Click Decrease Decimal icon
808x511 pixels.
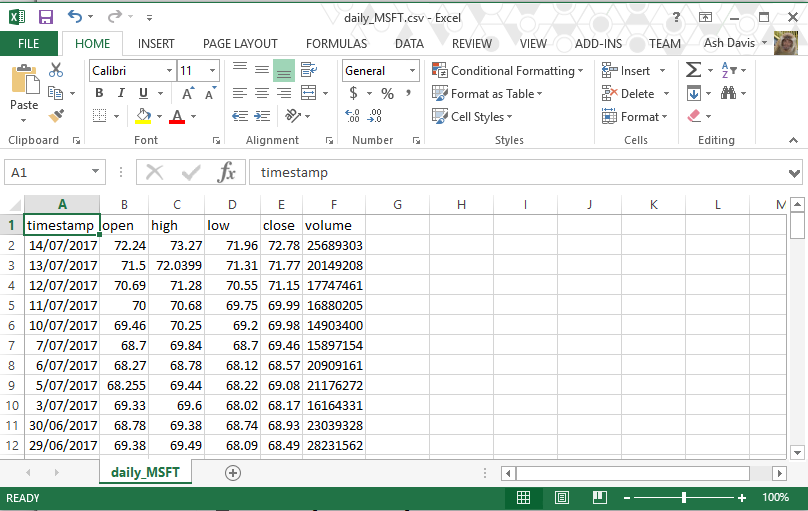pos(375,116)
